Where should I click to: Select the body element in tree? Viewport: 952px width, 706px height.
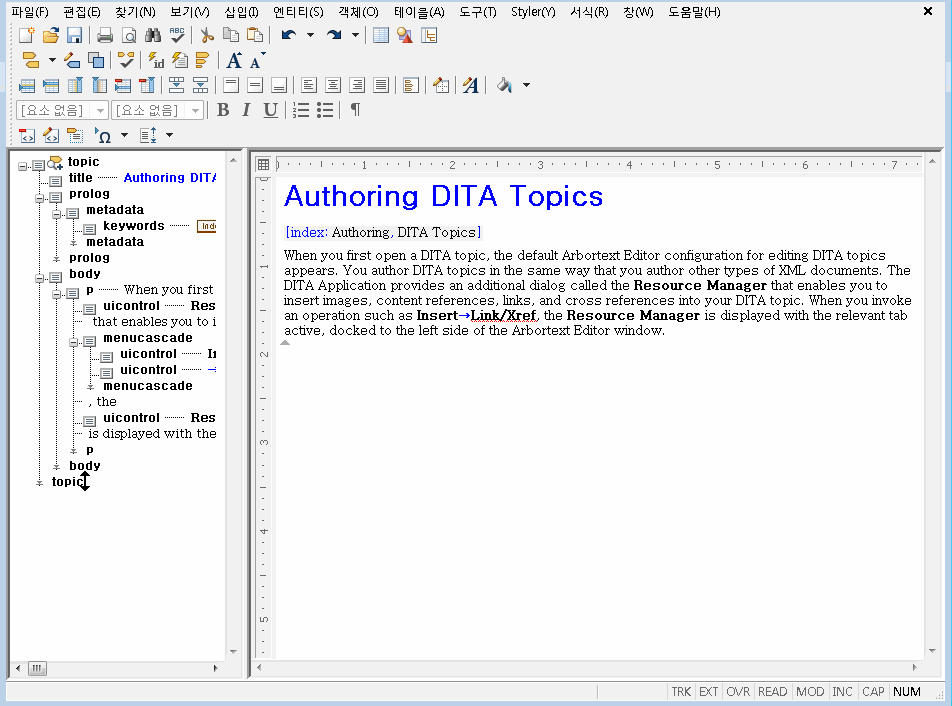click(x=85, y=274)
